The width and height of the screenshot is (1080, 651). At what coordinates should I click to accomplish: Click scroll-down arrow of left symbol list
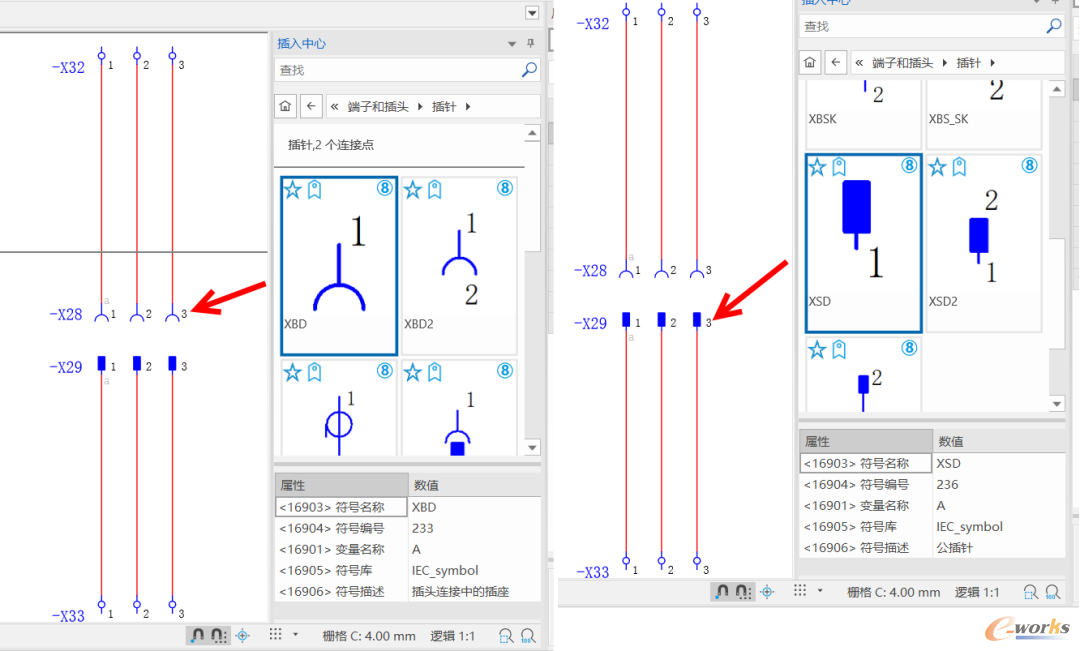coord(532,447)
